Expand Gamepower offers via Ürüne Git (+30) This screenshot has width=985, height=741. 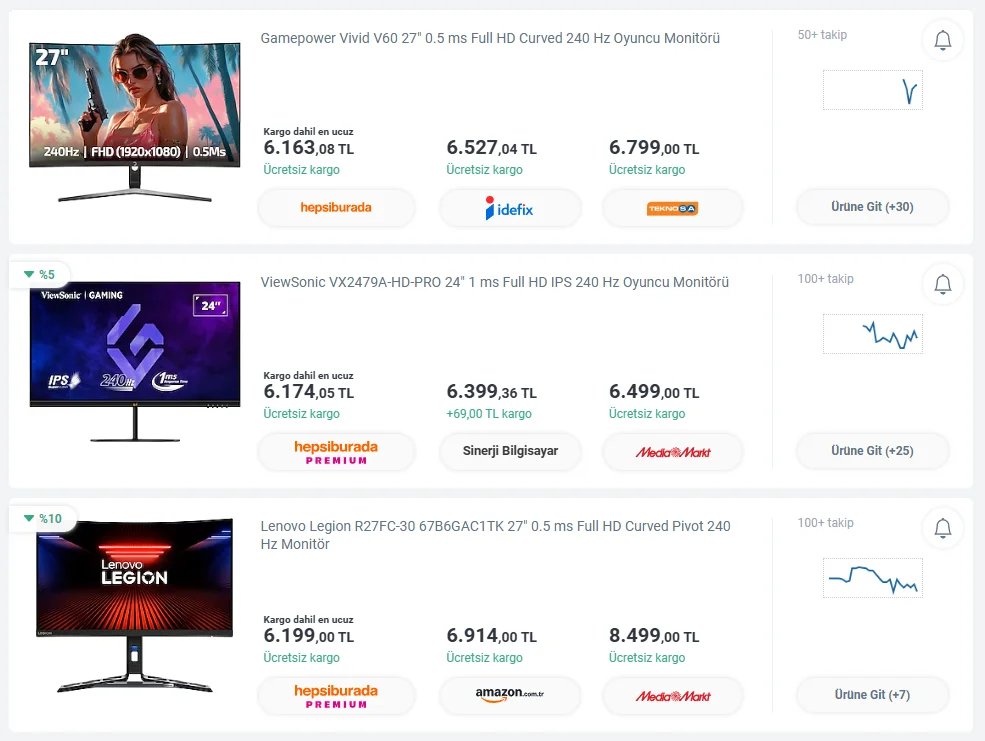click(872, 207)
